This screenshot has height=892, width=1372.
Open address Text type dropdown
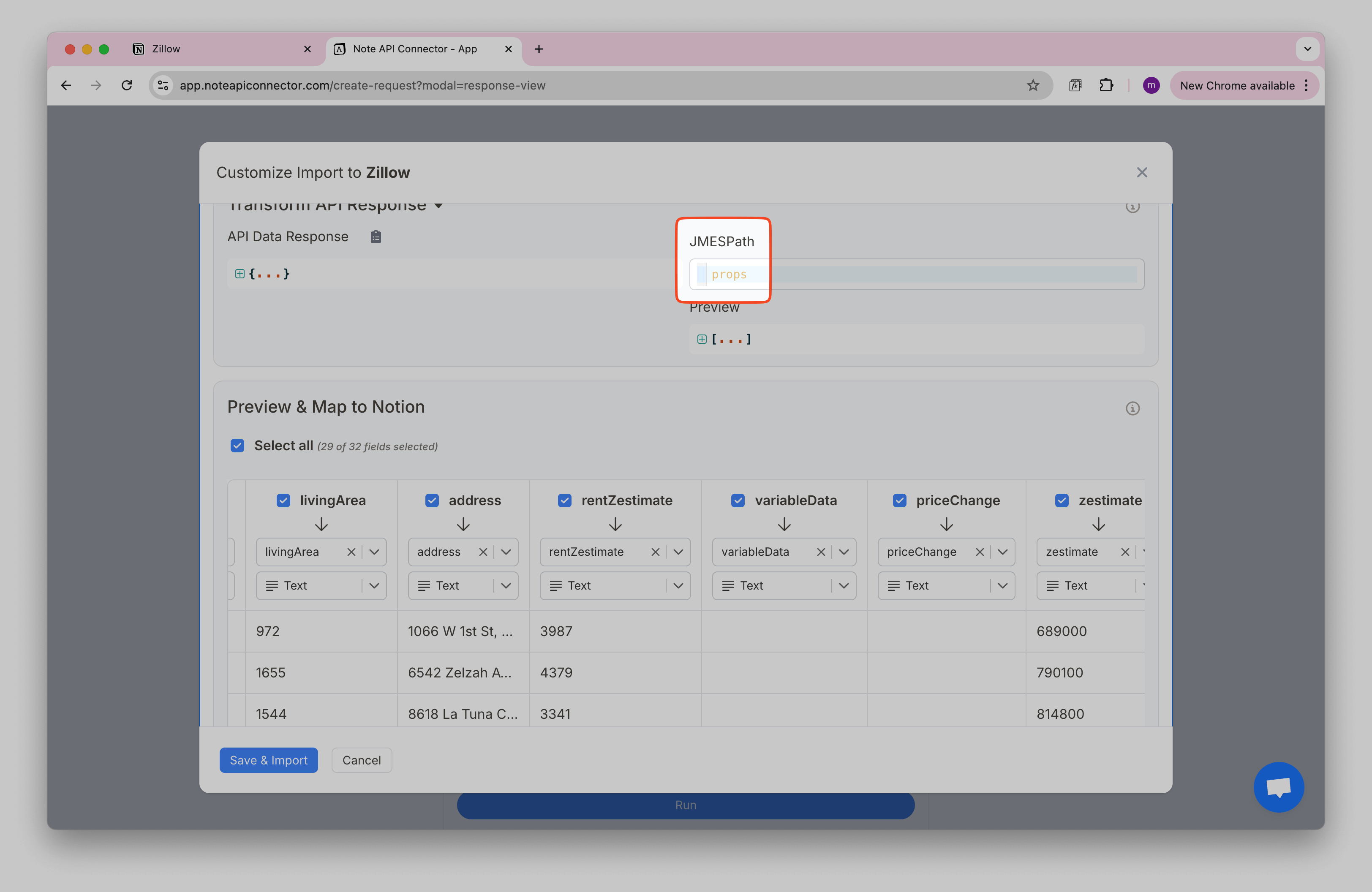[463, 585]
